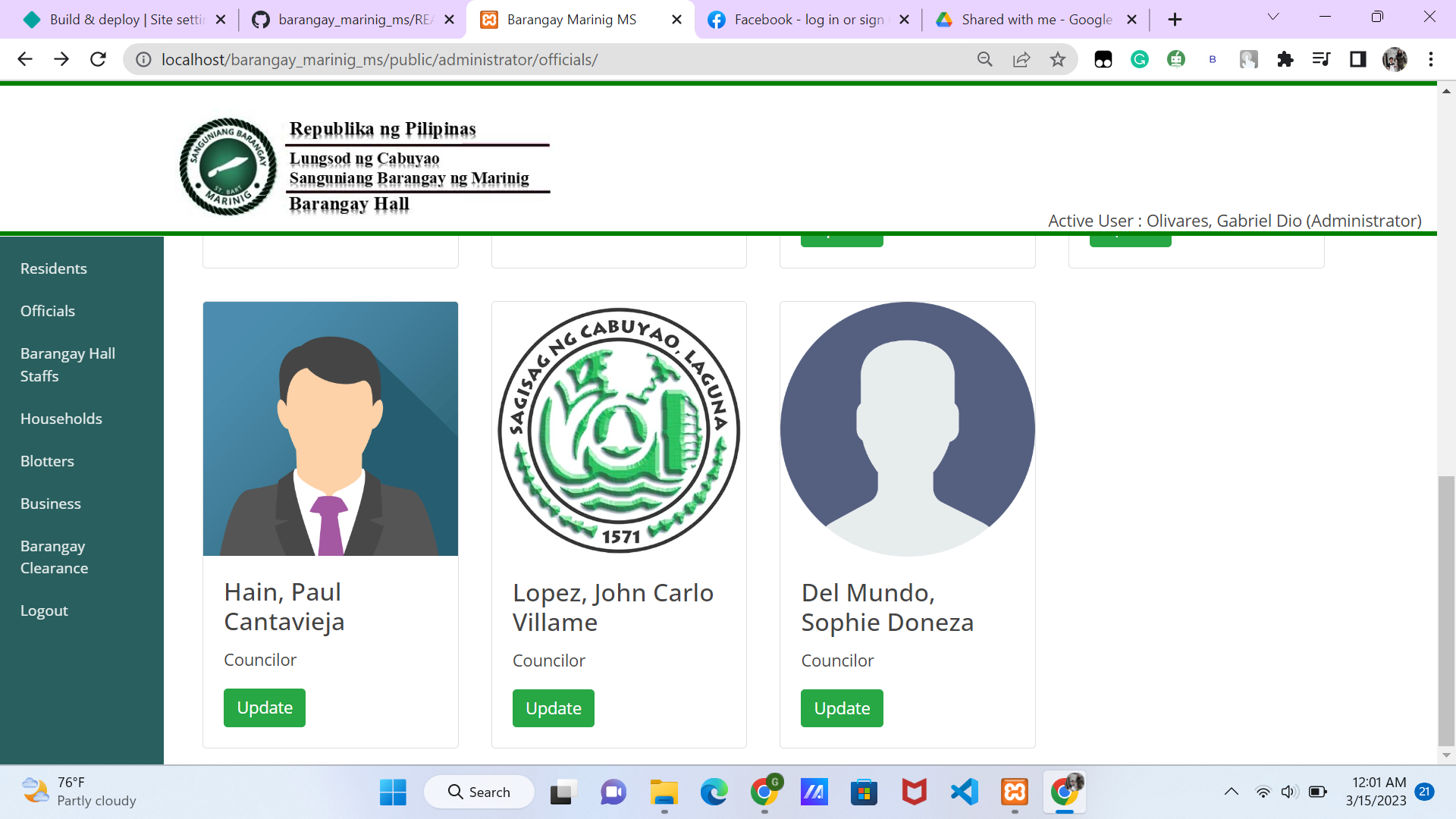
Task: Open the Grammarly extension in the toolbar
Action: pyautogui.click(x=1140, y=59)
